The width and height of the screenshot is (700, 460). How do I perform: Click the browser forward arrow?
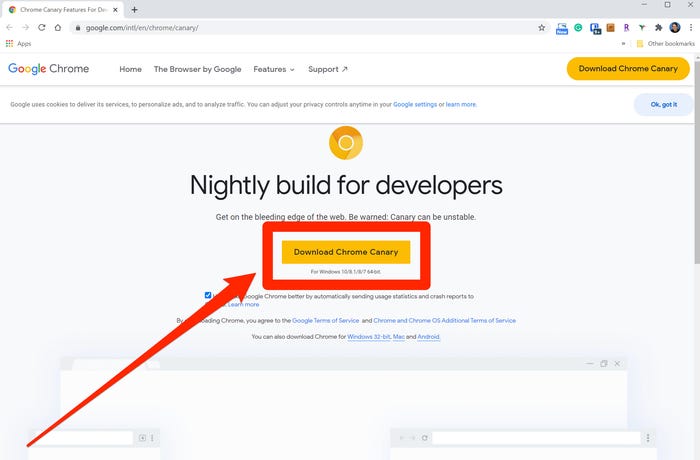[25, 28]
